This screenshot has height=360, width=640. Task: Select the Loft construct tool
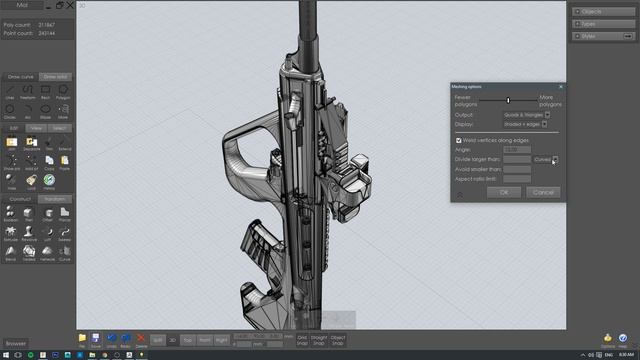[48, 234]
